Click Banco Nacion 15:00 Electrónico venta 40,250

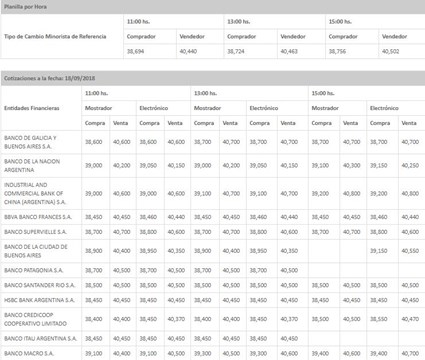coord(410,165)
